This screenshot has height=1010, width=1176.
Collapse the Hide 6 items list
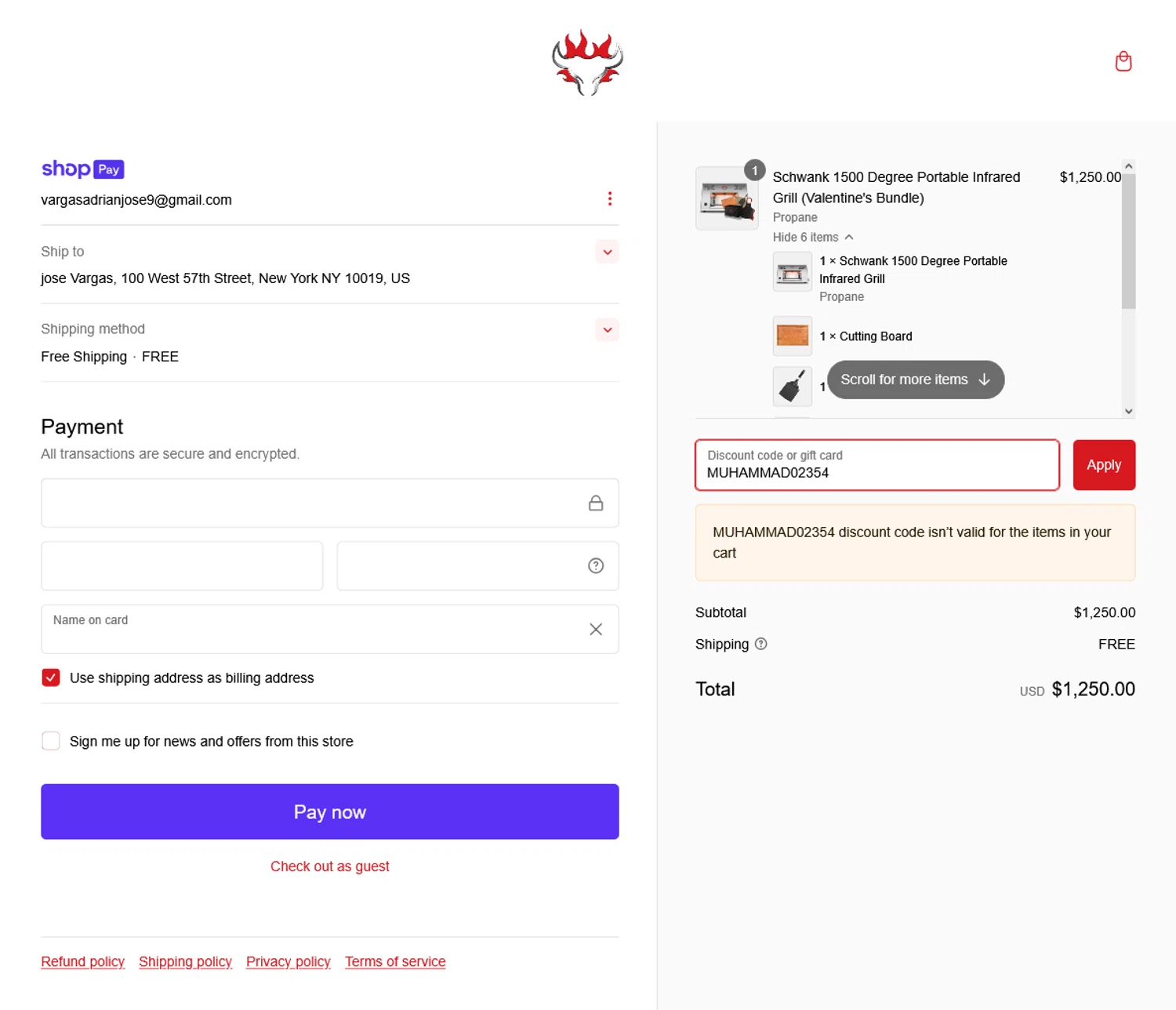coord(813,237)
